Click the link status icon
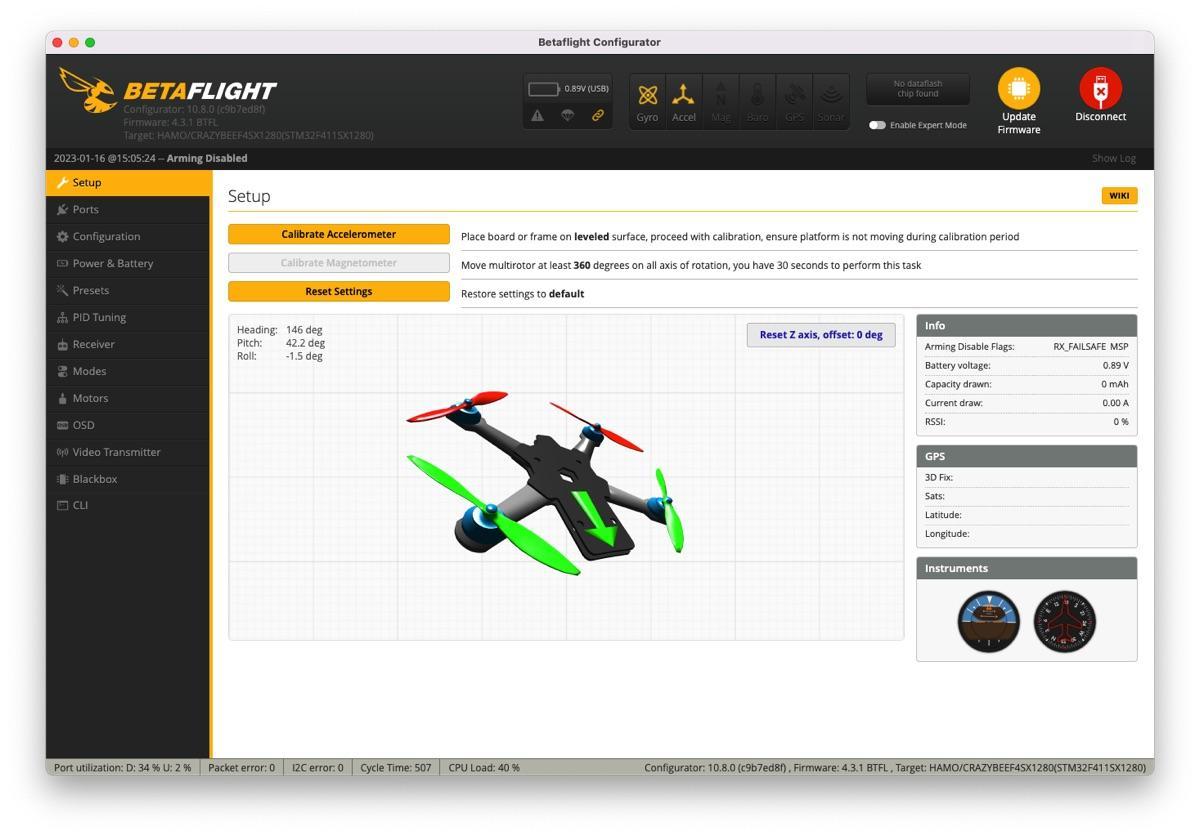This screenshot has height=836, width=1200. click(x=598, y=115)
